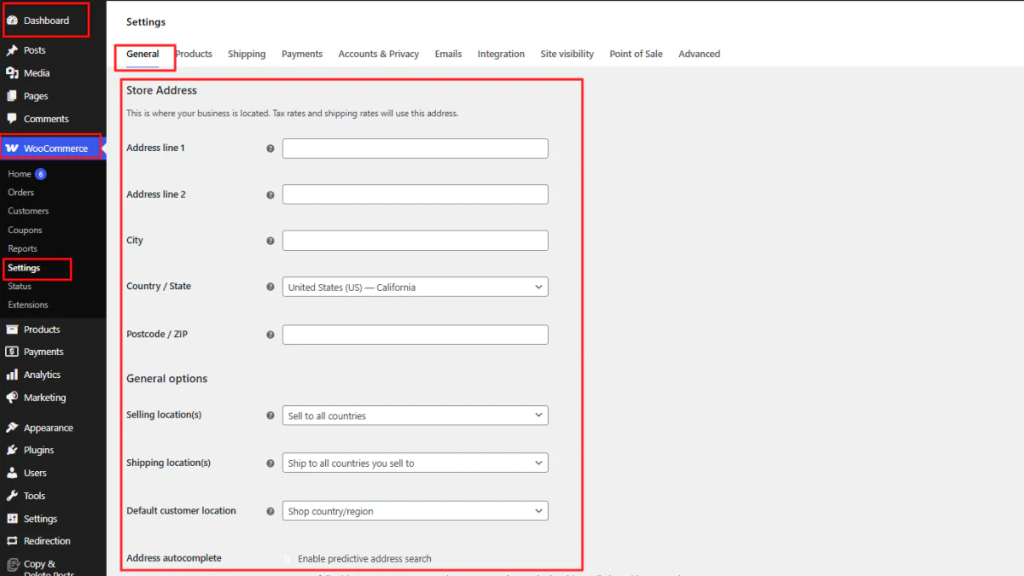Click the Plugins icon in the sidebar
The width and height of the screenshot is (1024, 576).
click(13, 450)
